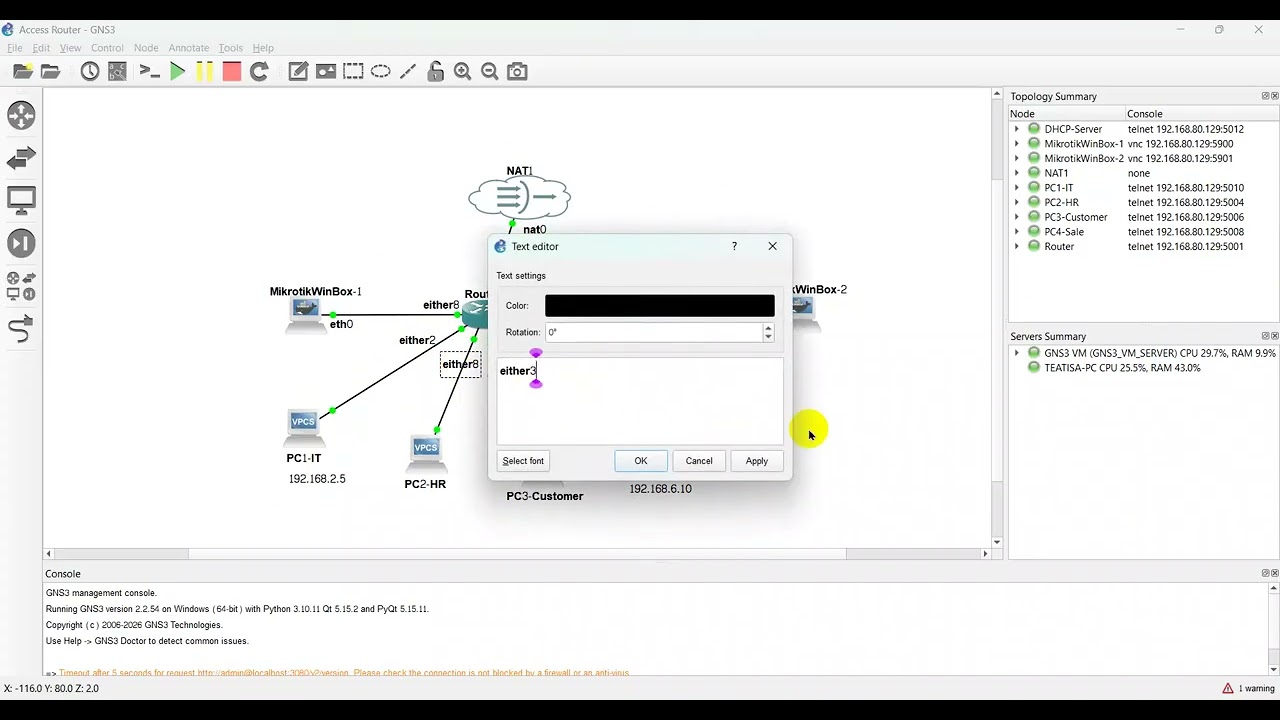Browse all devices sidebar icon
Viewport: 1280px width, 720px height.
(x=21, y=286)
